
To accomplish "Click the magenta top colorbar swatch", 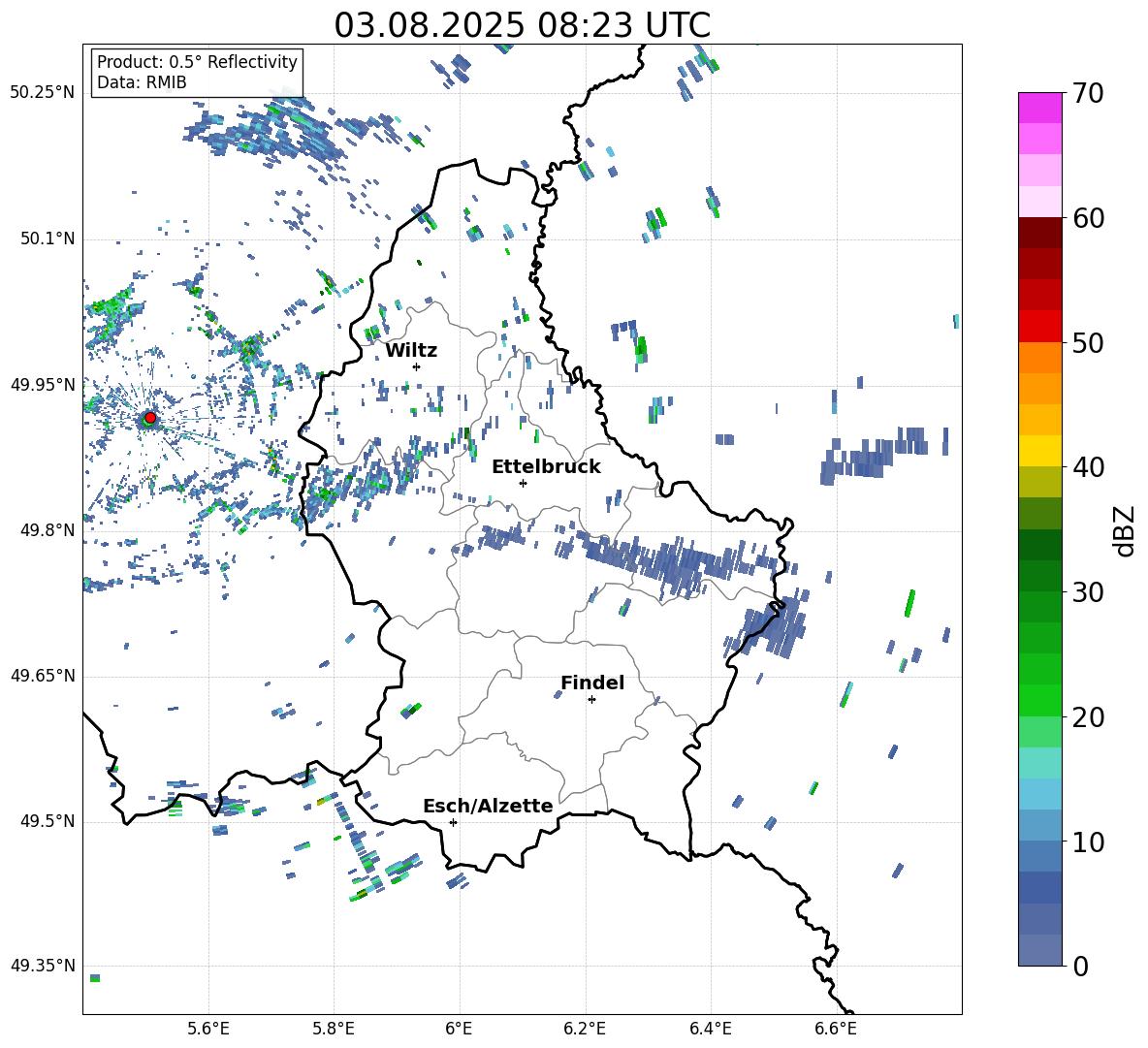I will point(1039,108).
